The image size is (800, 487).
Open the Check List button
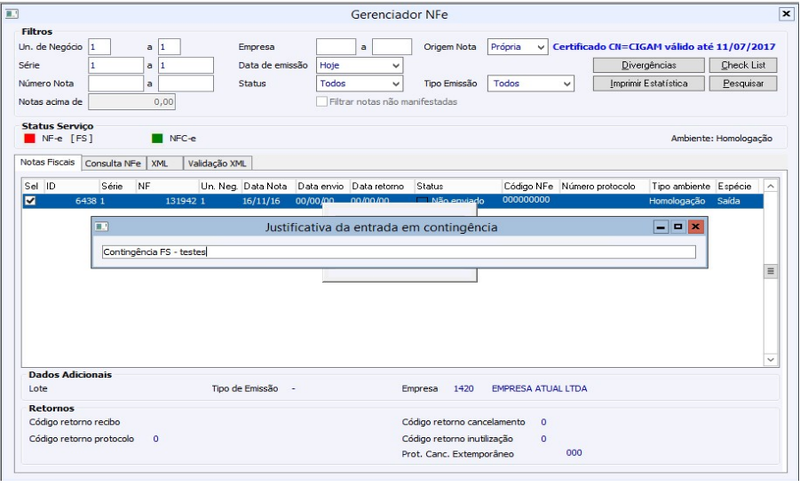click(x=743, y=65)
